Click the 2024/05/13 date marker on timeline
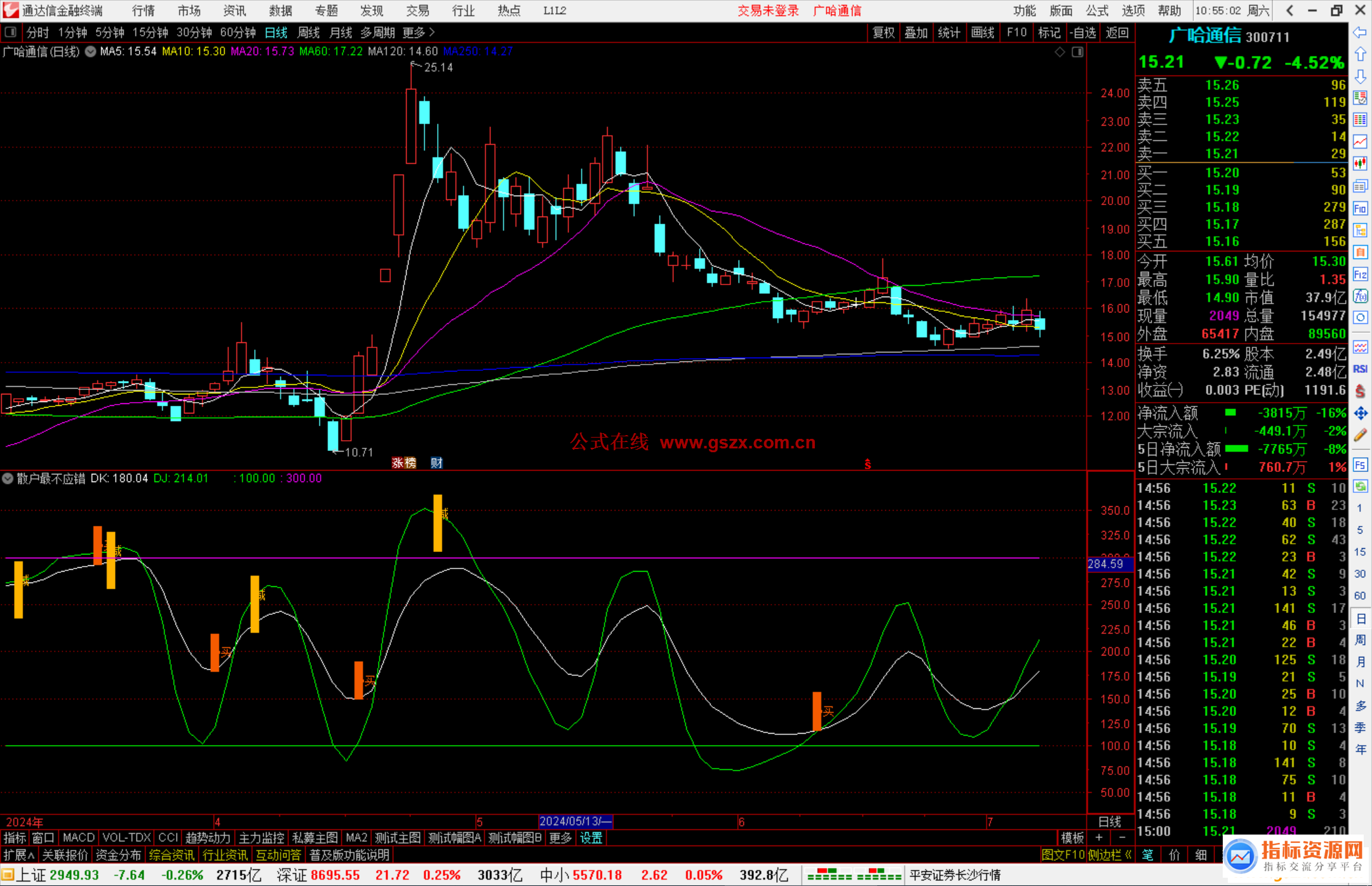The height and width of the screenshot is (886, 1372). (575, 821)
